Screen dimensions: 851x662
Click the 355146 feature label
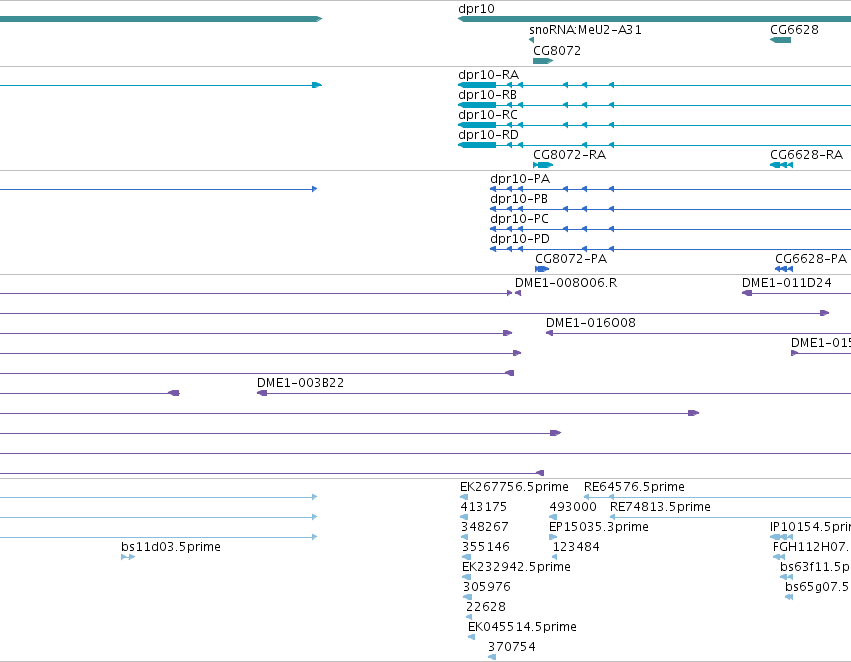[x=486, y=547]
